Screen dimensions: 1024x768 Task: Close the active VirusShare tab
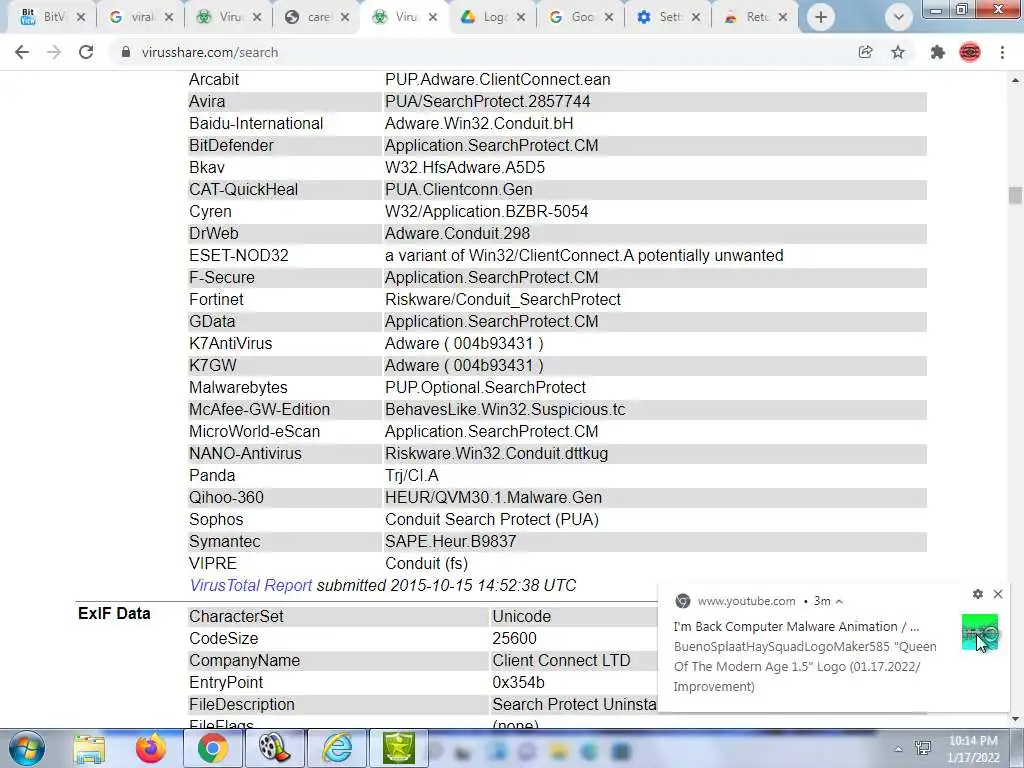tap(433, 18)
